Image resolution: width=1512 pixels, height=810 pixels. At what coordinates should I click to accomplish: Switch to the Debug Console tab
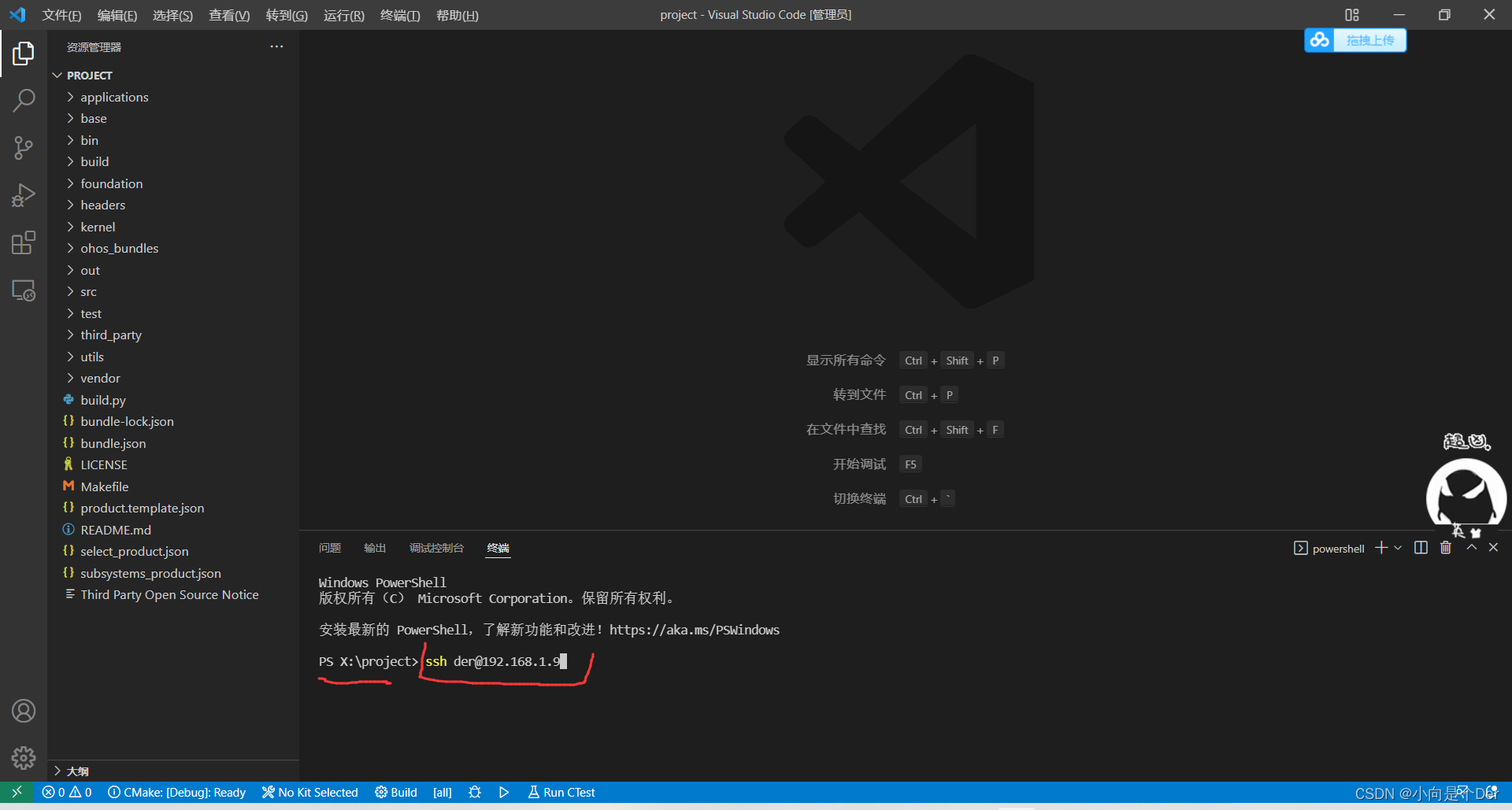436,548
